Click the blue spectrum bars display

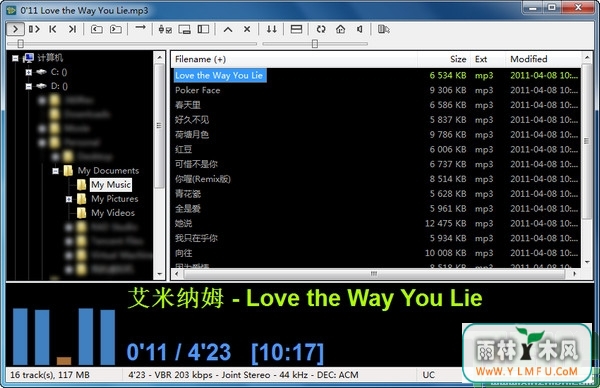click(x=64, y=336)
